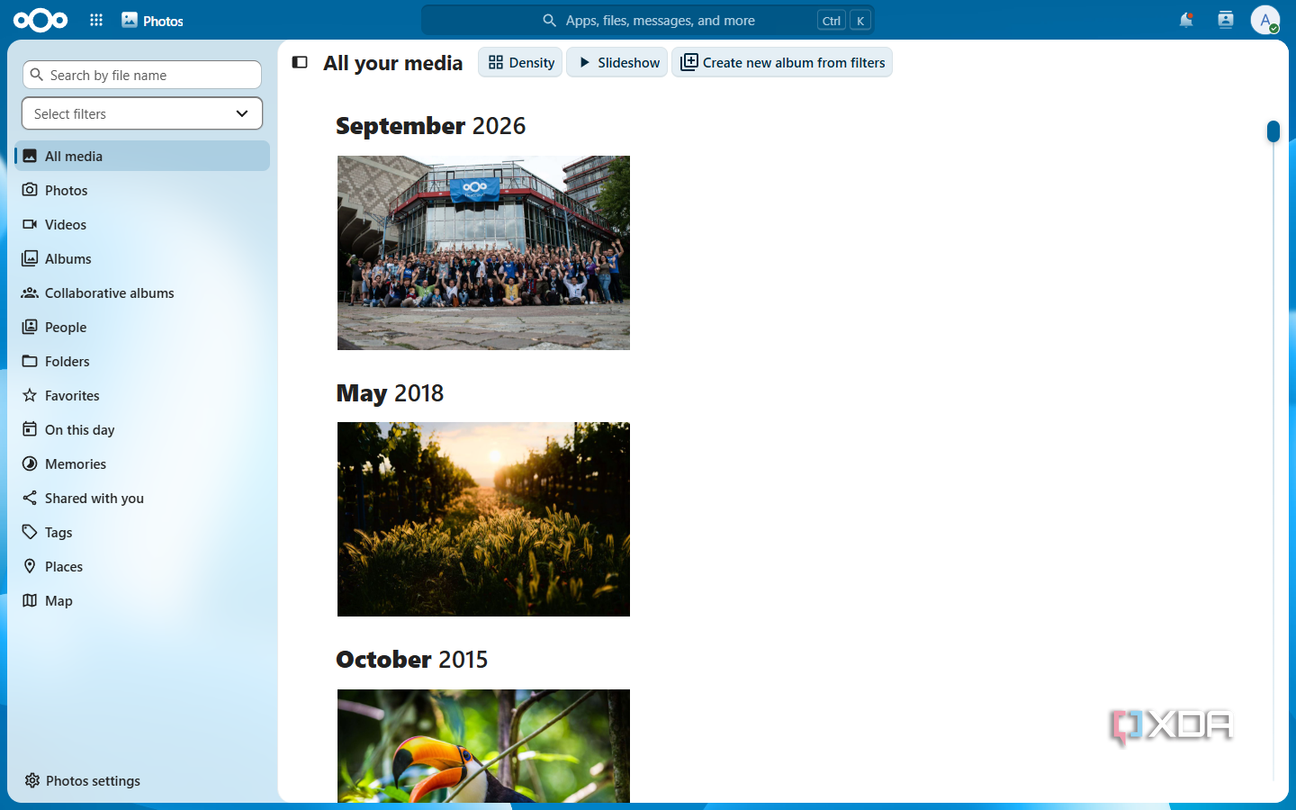Screen dimensions: 1296x810
Task: Click the Favorites star icon
Action: (x=30, y=395)
